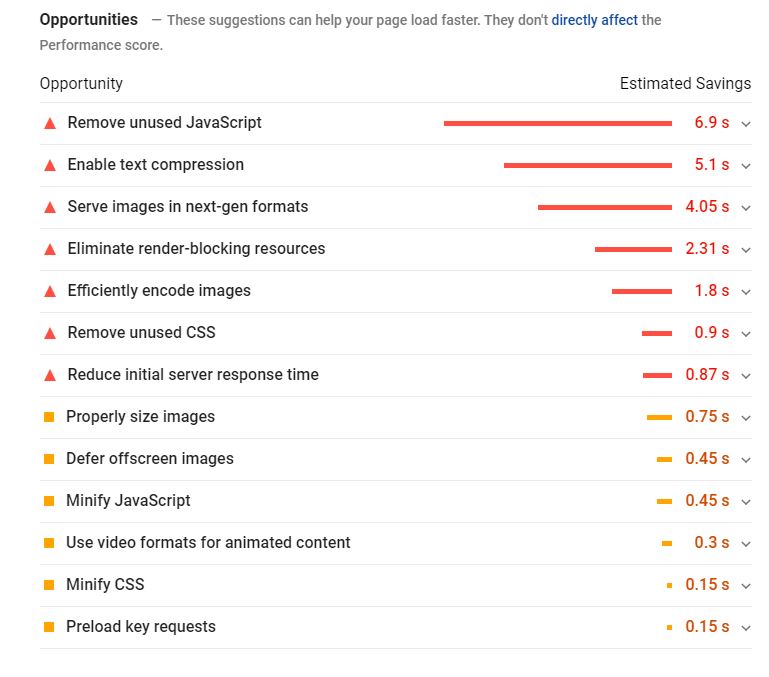Image resolution: width=769 pixels, height=677 pixels.
Task: Click orange square icon beside Preload key requests
Action: pos(49,627)
